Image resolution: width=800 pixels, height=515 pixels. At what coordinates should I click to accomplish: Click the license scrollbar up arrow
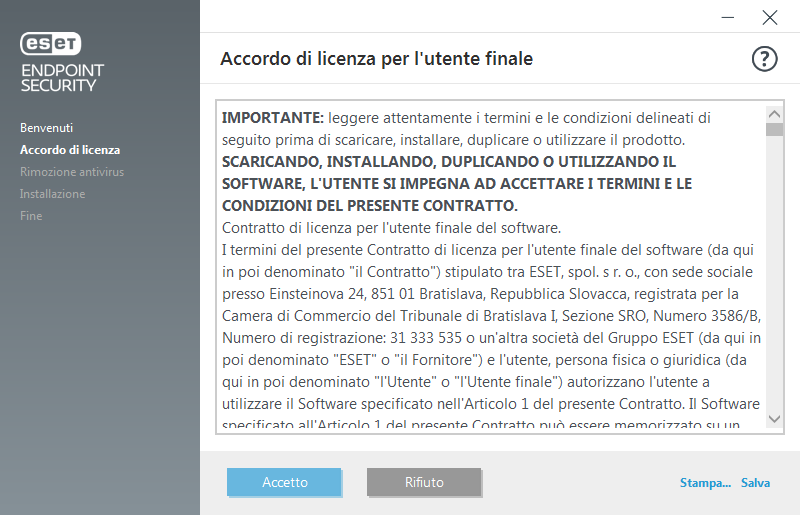point(774,114)
